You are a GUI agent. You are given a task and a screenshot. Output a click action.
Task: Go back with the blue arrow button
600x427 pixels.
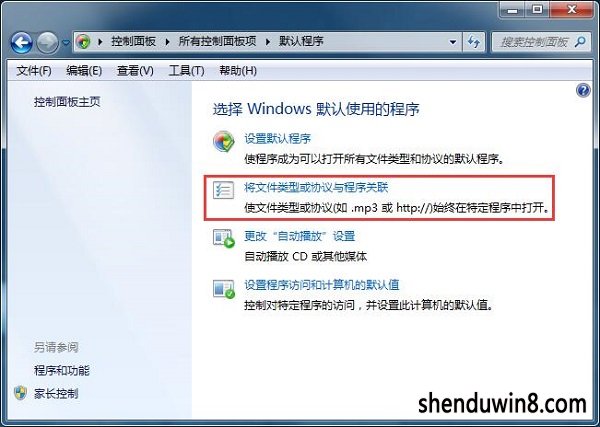coord(21,42)
